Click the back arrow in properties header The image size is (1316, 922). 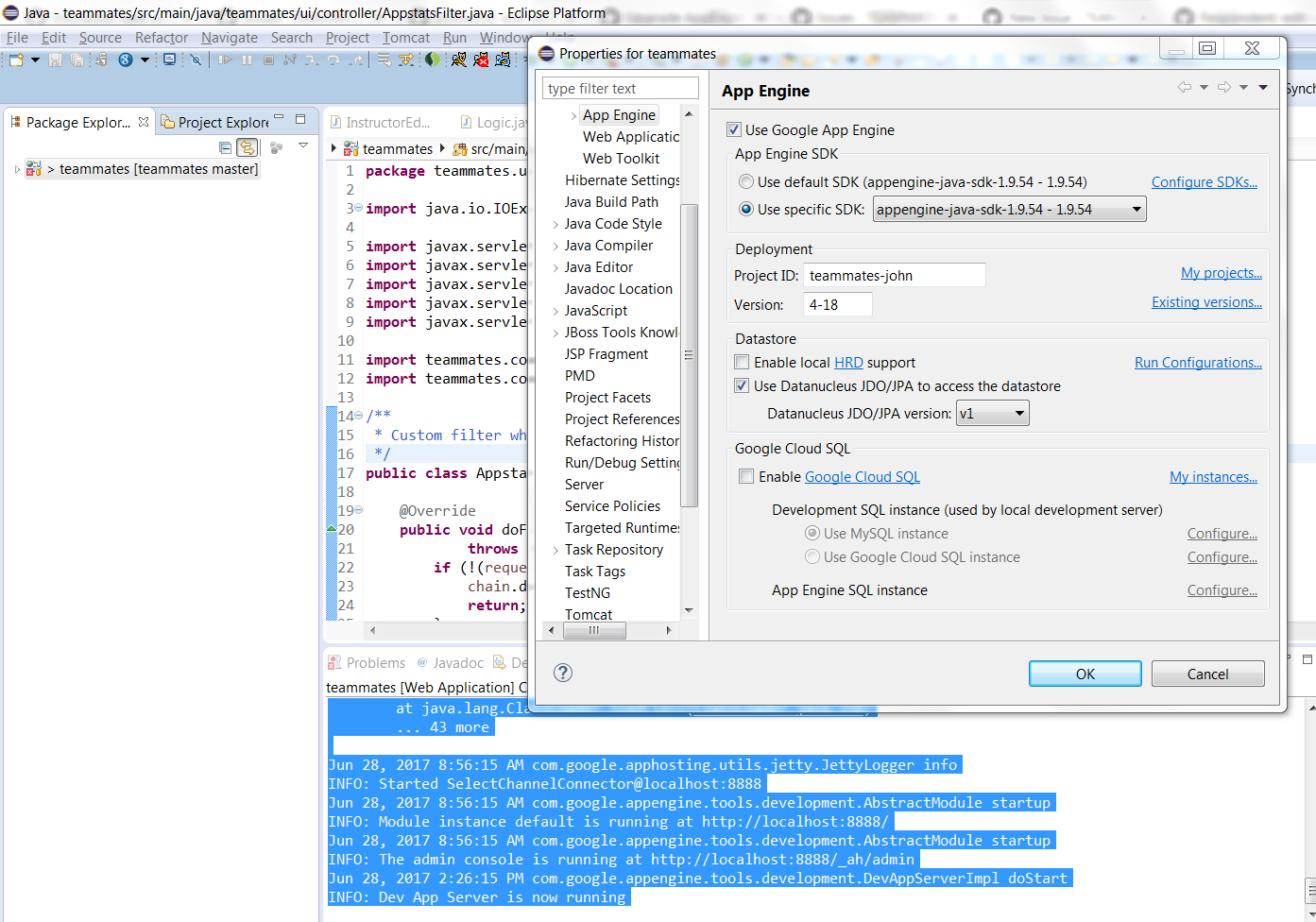pyautogui.click(x=1185, y=87)
